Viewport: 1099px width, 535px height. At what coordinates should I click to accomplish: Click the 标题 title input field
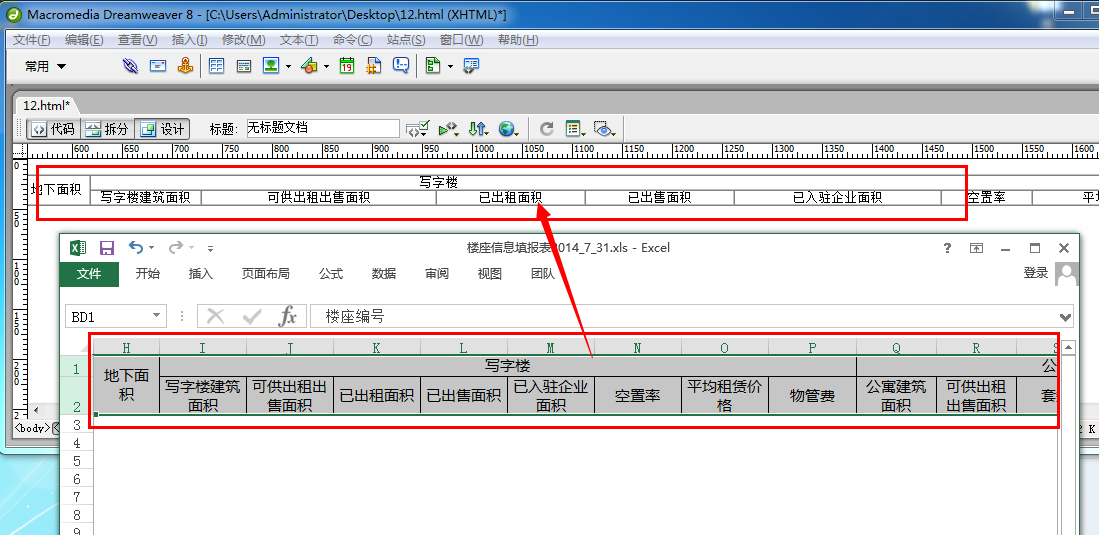[322, 128]
